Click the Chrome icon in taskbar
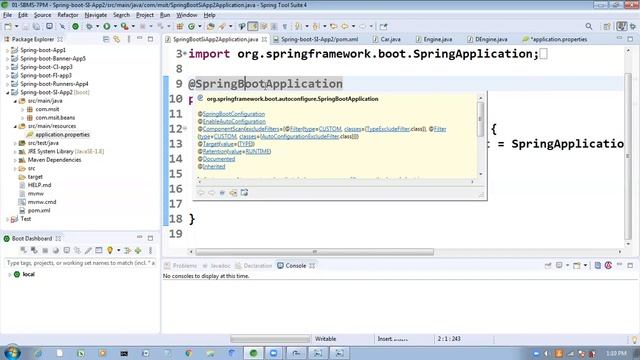Viewport: 640px width, 360px height. tap(189, 353)
